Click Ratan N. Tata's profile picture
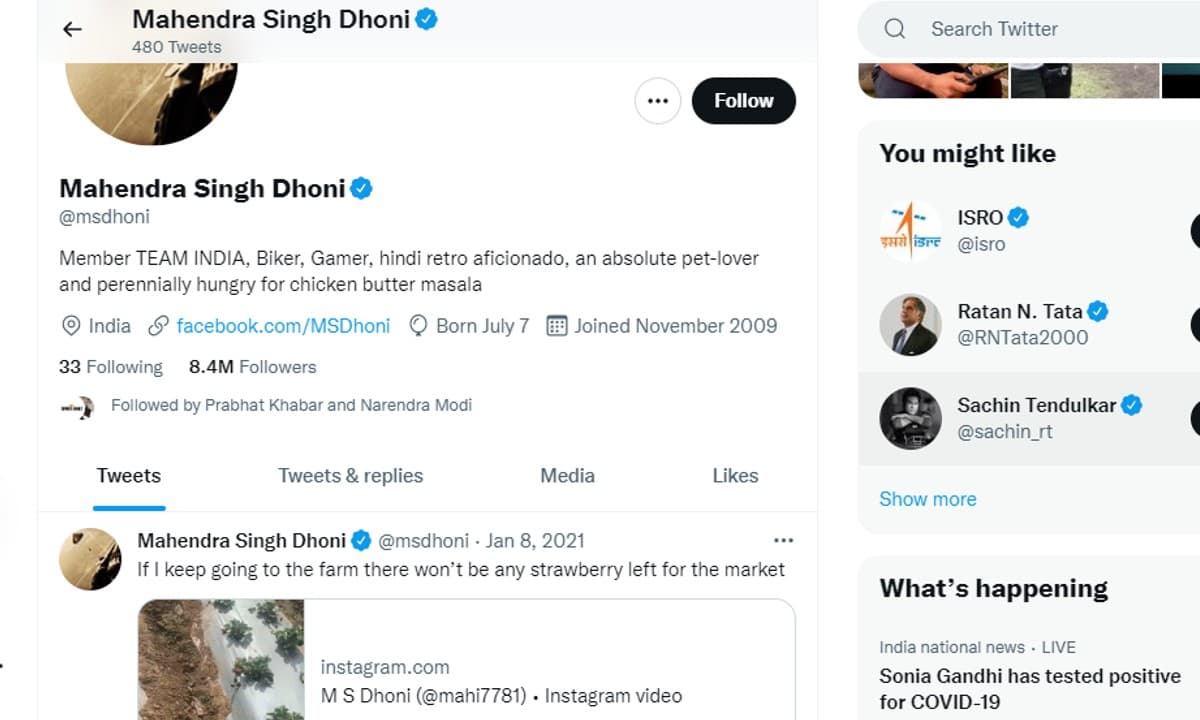The image size is (1200, 720). tap(910, 324)
